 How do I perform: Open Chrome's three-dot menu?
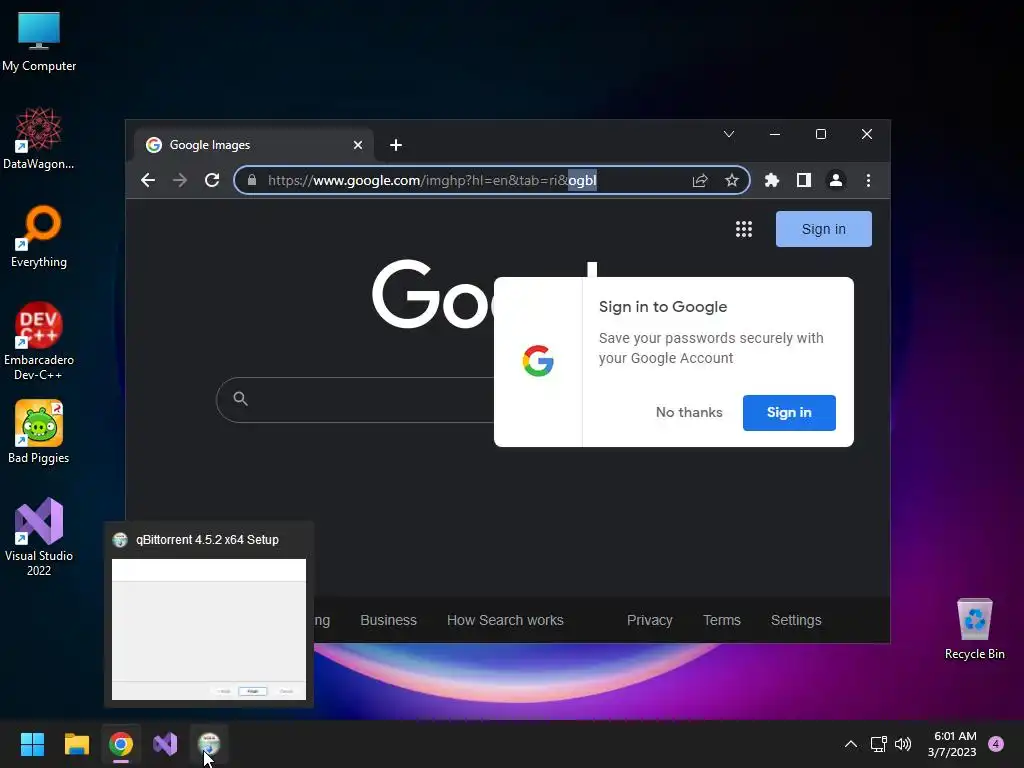tap(868, 180)
